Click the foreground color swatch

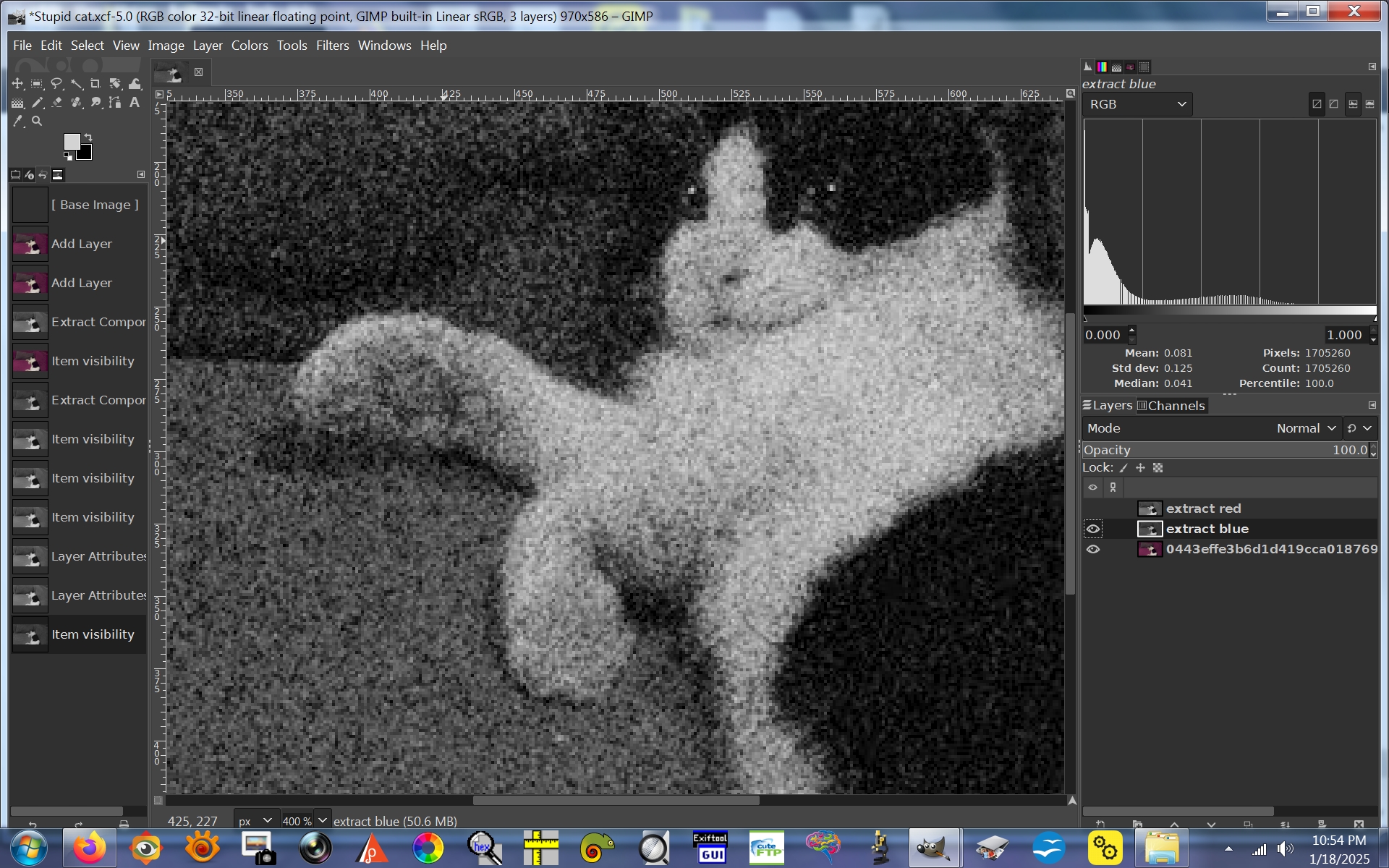(x=72, y=142)
